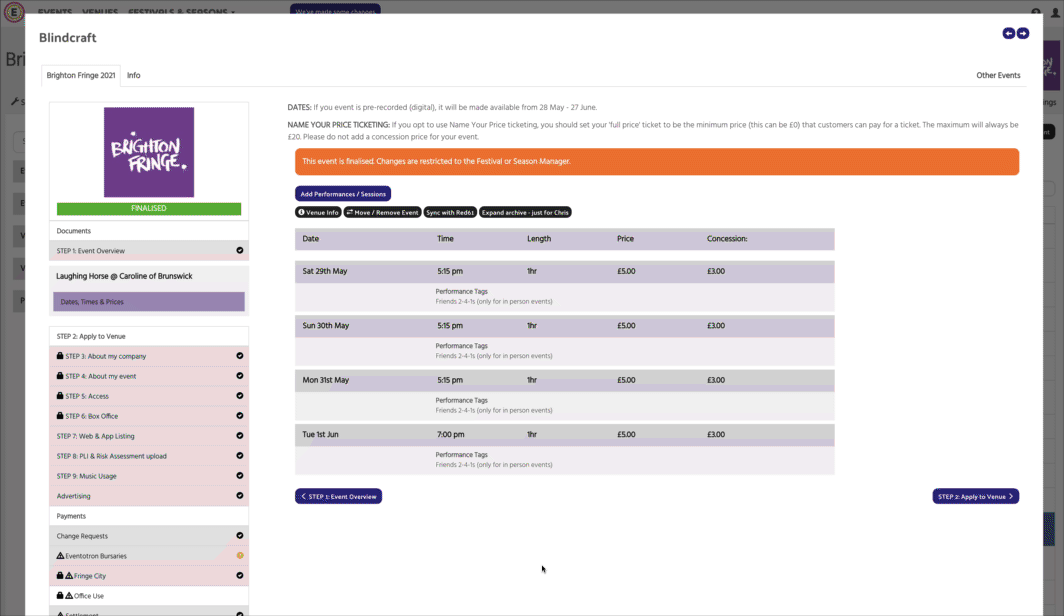Go to the previous event using the left arrow icon
The width and height of the screenshot is (1064, 616).
(1008, 33)
